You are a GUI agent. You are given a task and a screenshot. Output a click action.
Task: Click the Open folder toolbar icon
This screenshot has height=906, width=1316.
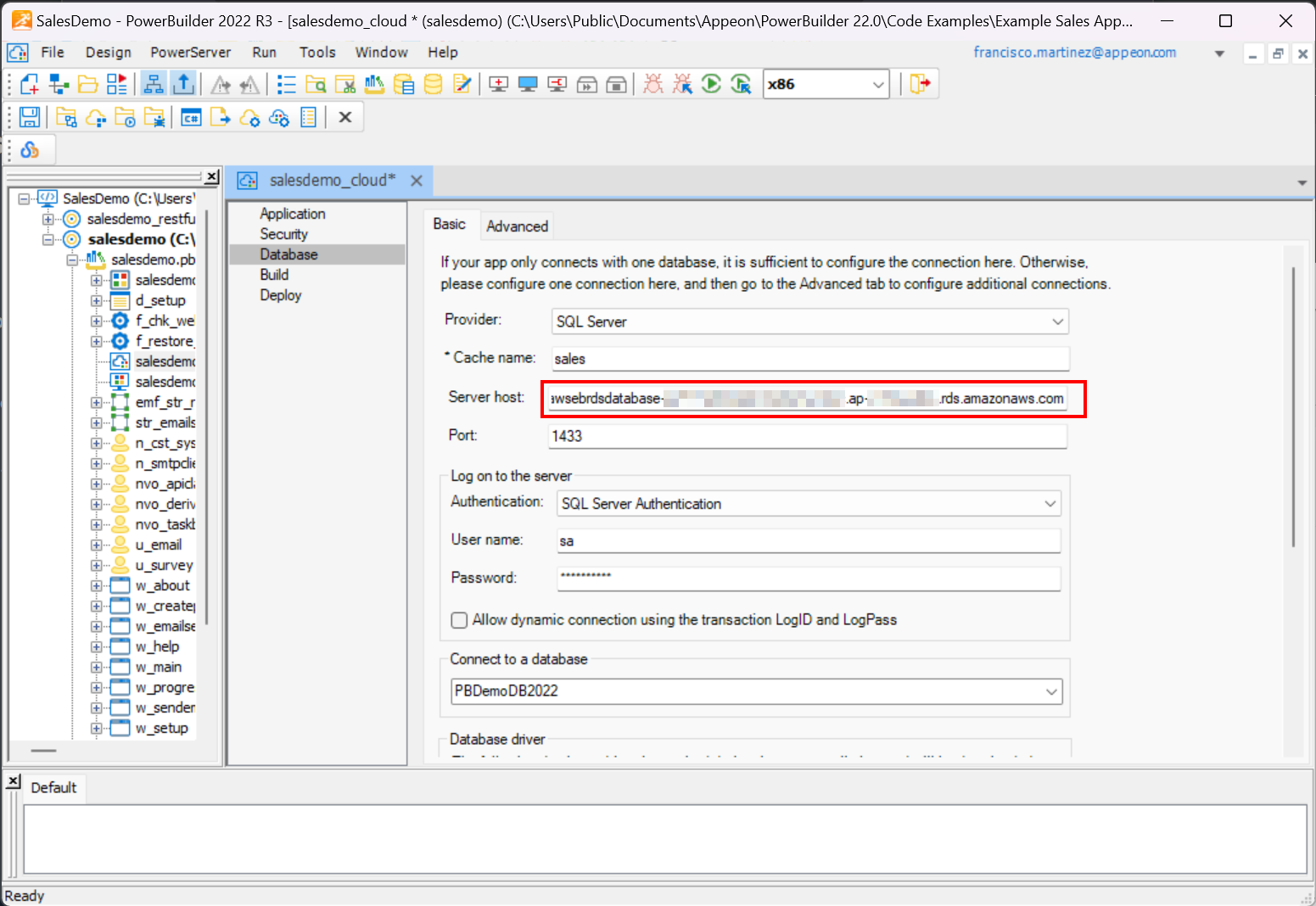coord(87,84)
